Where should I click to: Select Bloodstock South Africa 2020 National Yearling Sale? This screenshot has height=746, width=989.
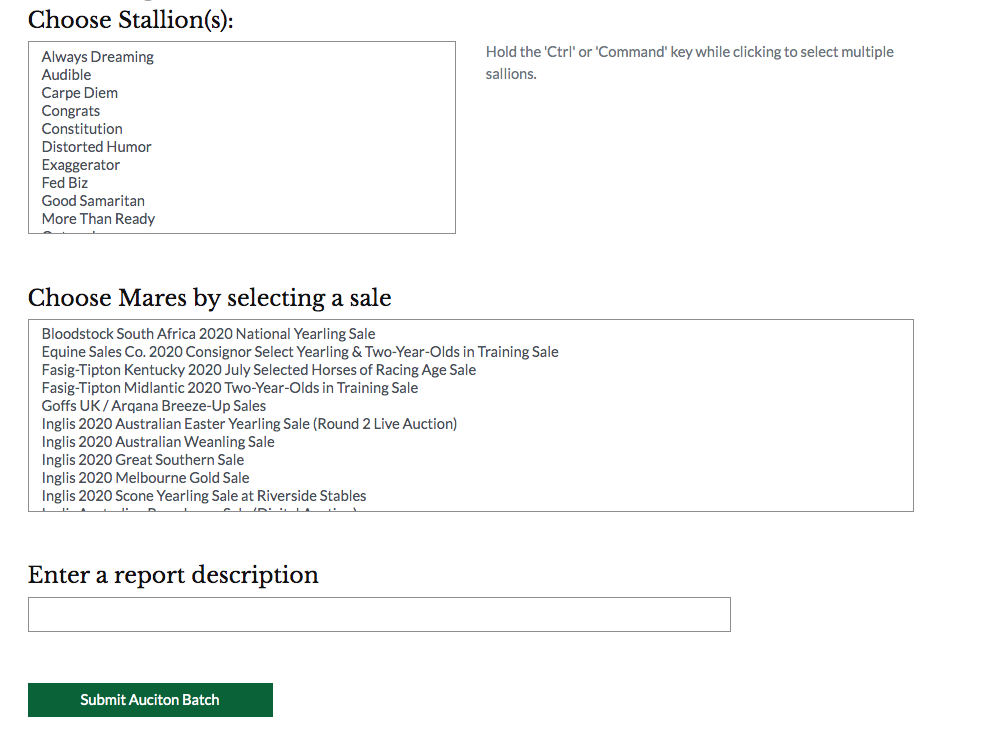208,334
